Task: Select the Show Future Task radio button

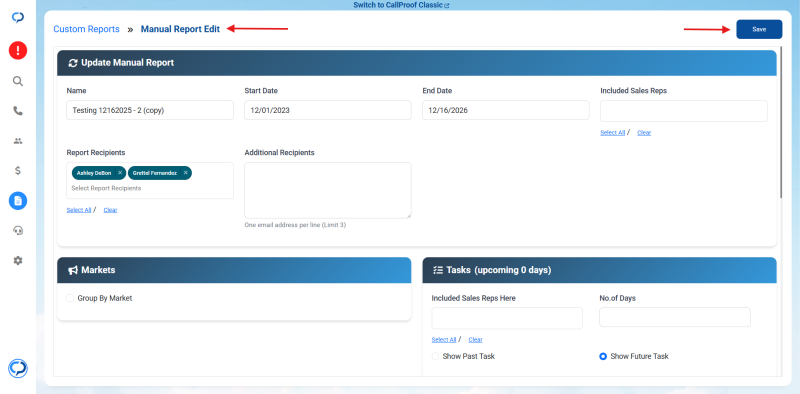Action: (x=603, y=356)
